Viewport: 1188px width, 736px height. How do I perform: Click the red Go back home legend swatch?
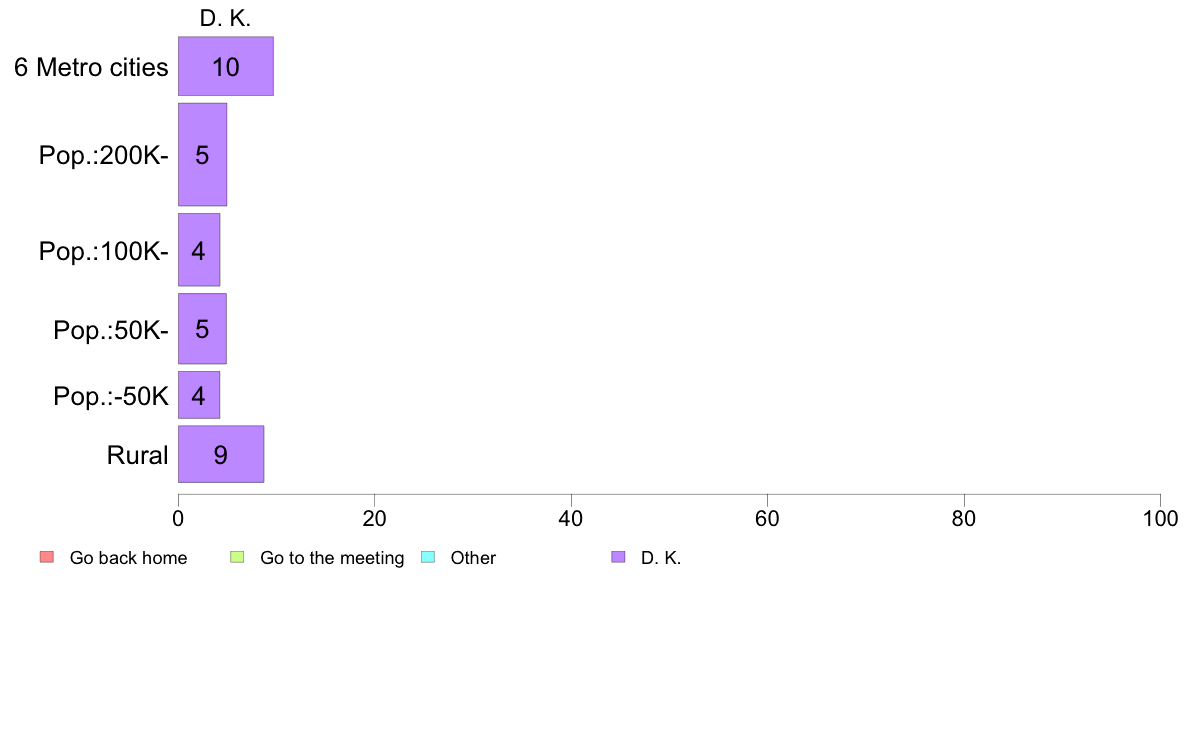pos(46,557)
